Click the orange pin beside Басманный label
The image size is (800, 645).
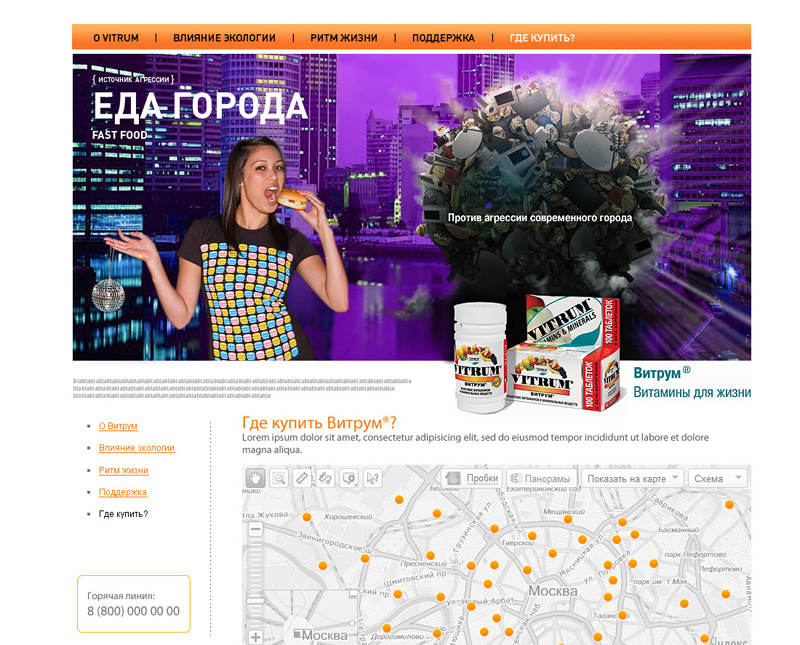635,534
